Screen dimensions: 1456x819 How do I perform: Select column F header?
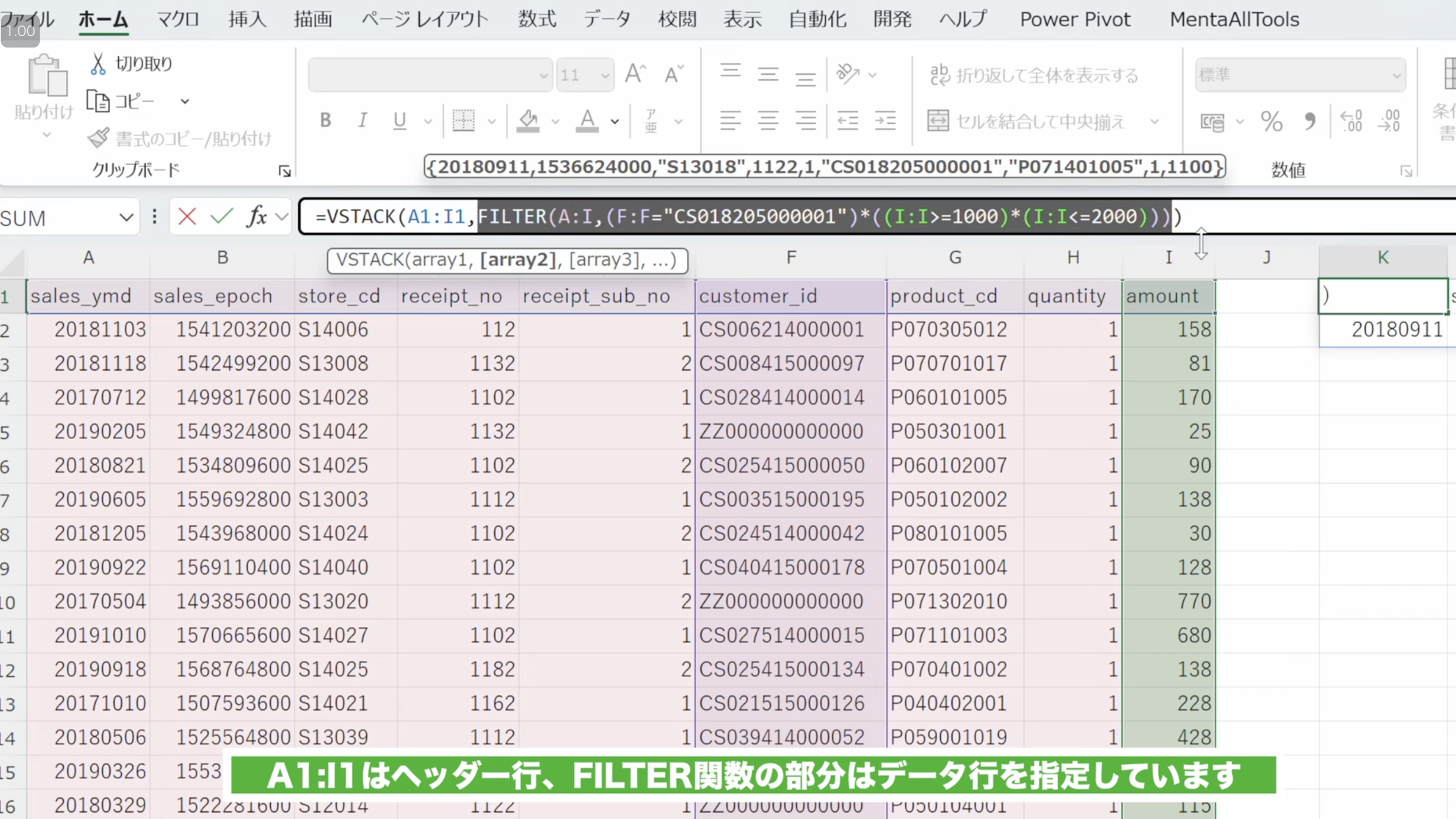[x=791, y=258]
